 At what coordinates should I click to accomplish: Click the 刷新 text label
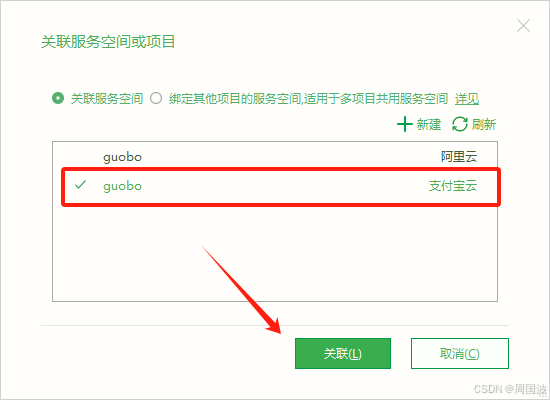pyautogui.click(x=484, y=124)
